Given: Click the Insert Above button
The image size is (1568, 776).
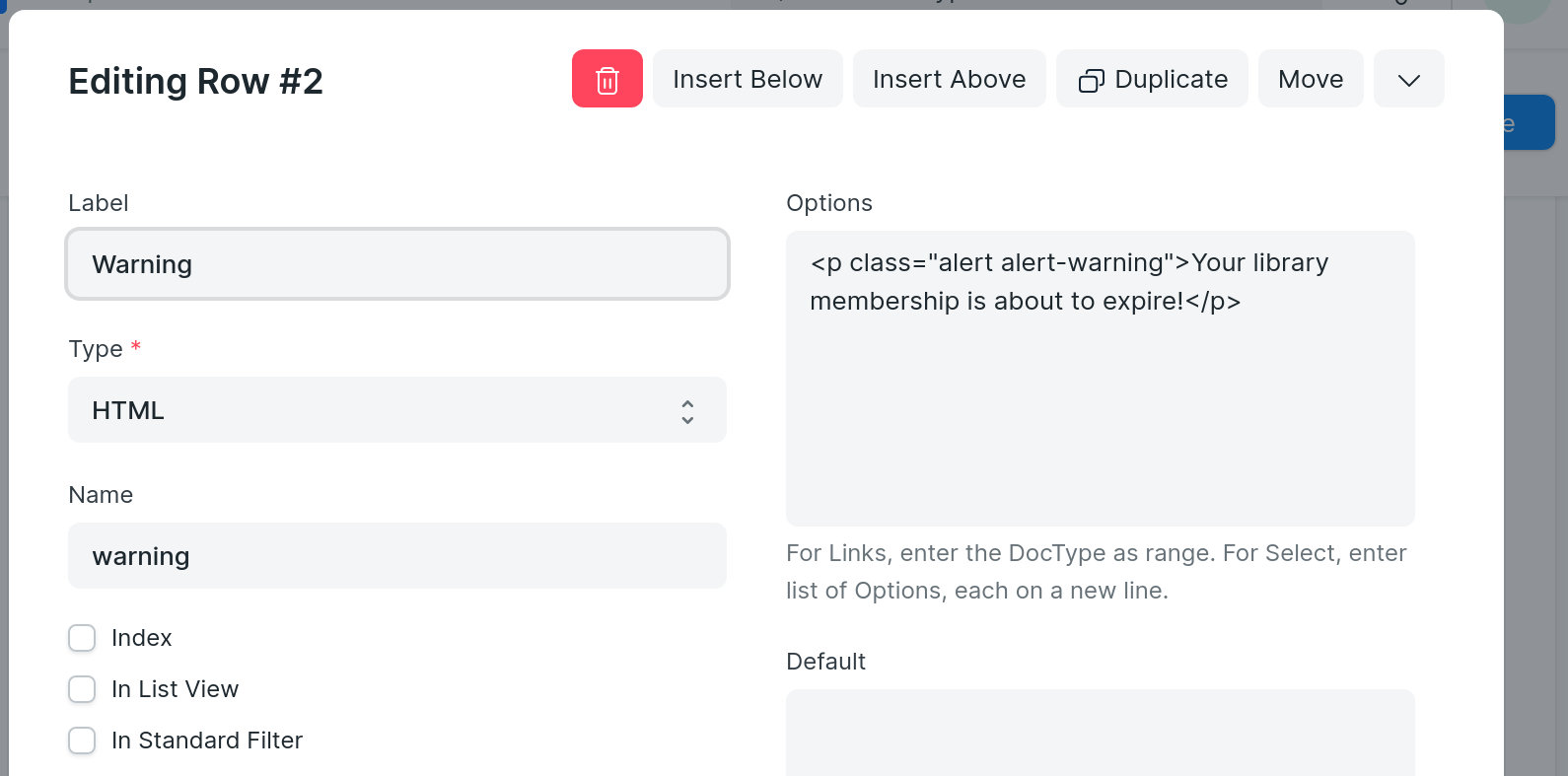Looking at the screenshot, I should [x=949, y=79].
